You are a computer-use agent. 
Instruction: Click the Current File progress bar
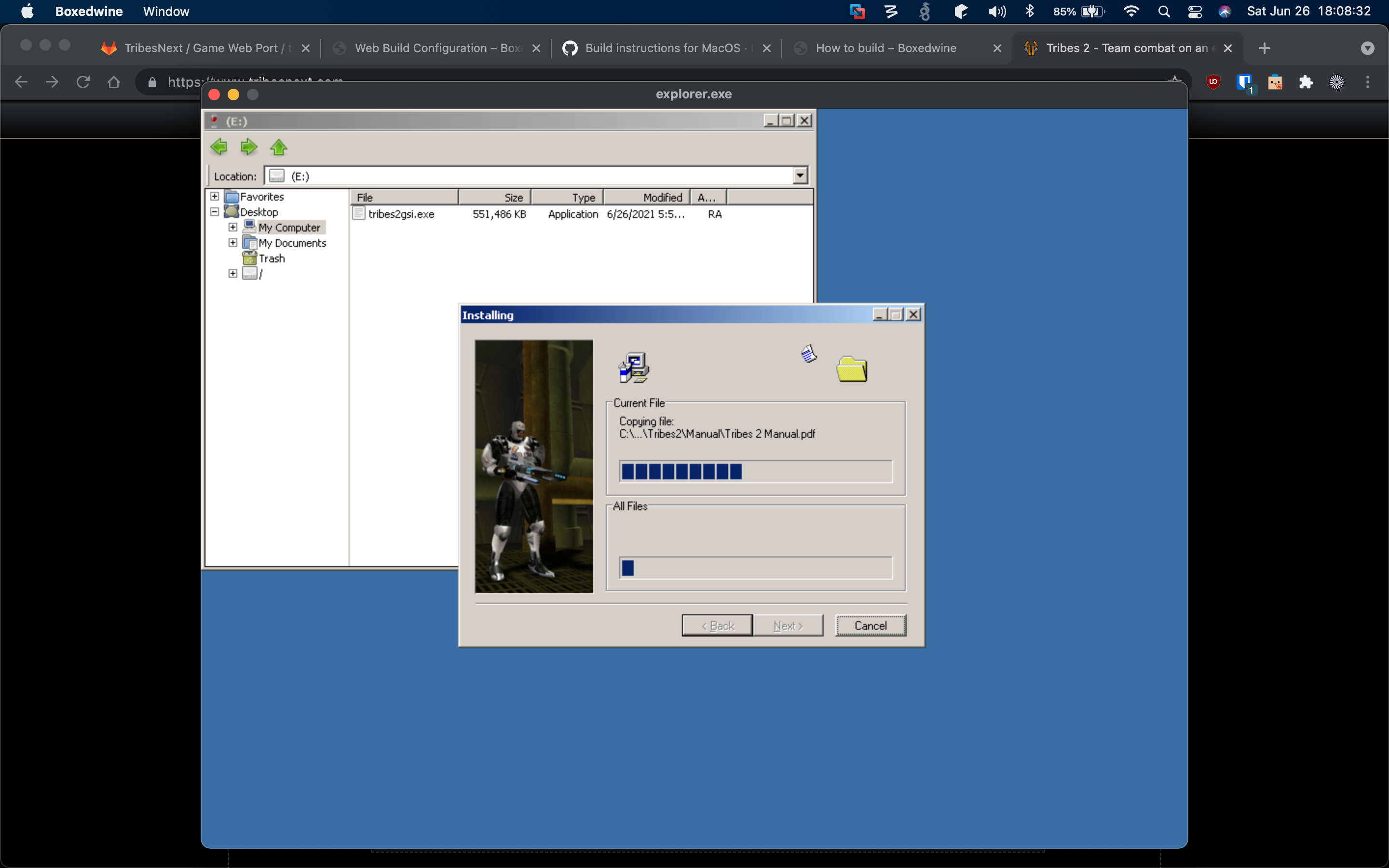(755, 472)
